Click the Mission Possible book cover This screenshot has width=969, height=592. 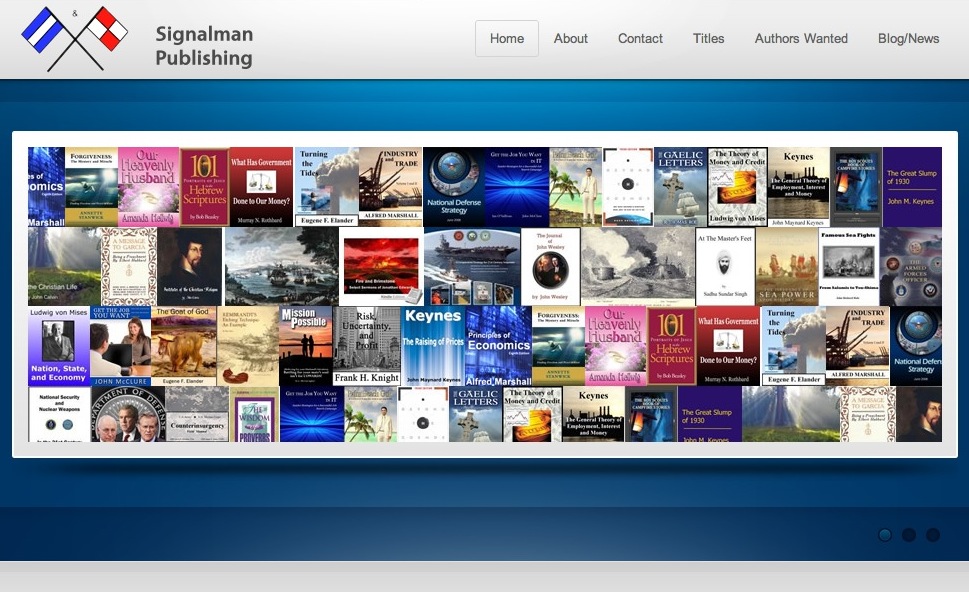(306, 346)
